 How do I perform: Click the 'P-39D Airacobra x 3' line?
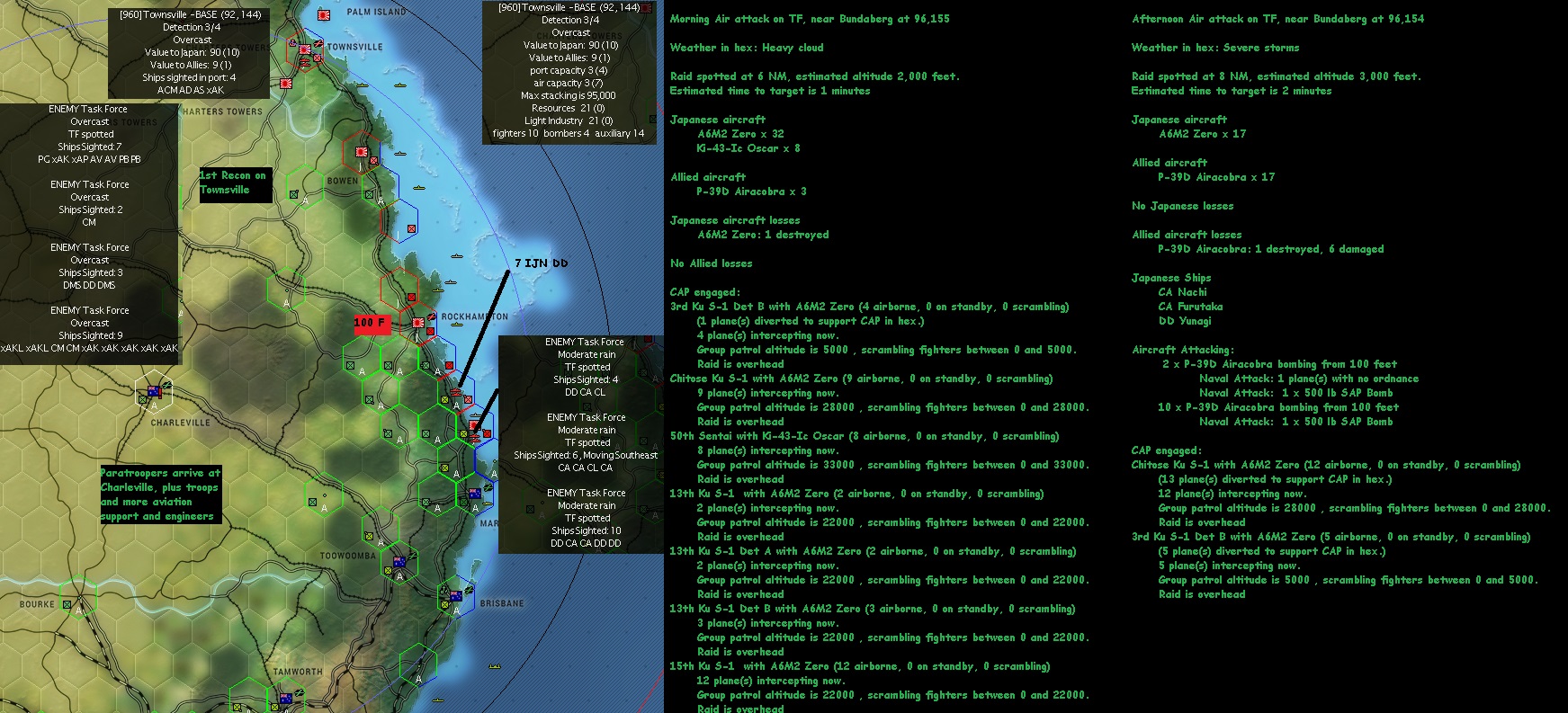point(751,192)
